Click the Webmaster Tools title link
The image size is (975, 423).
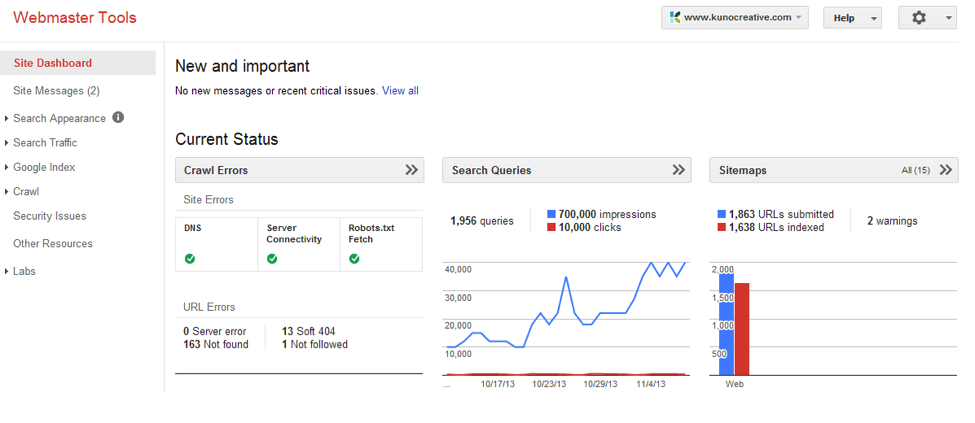[75, 18]
